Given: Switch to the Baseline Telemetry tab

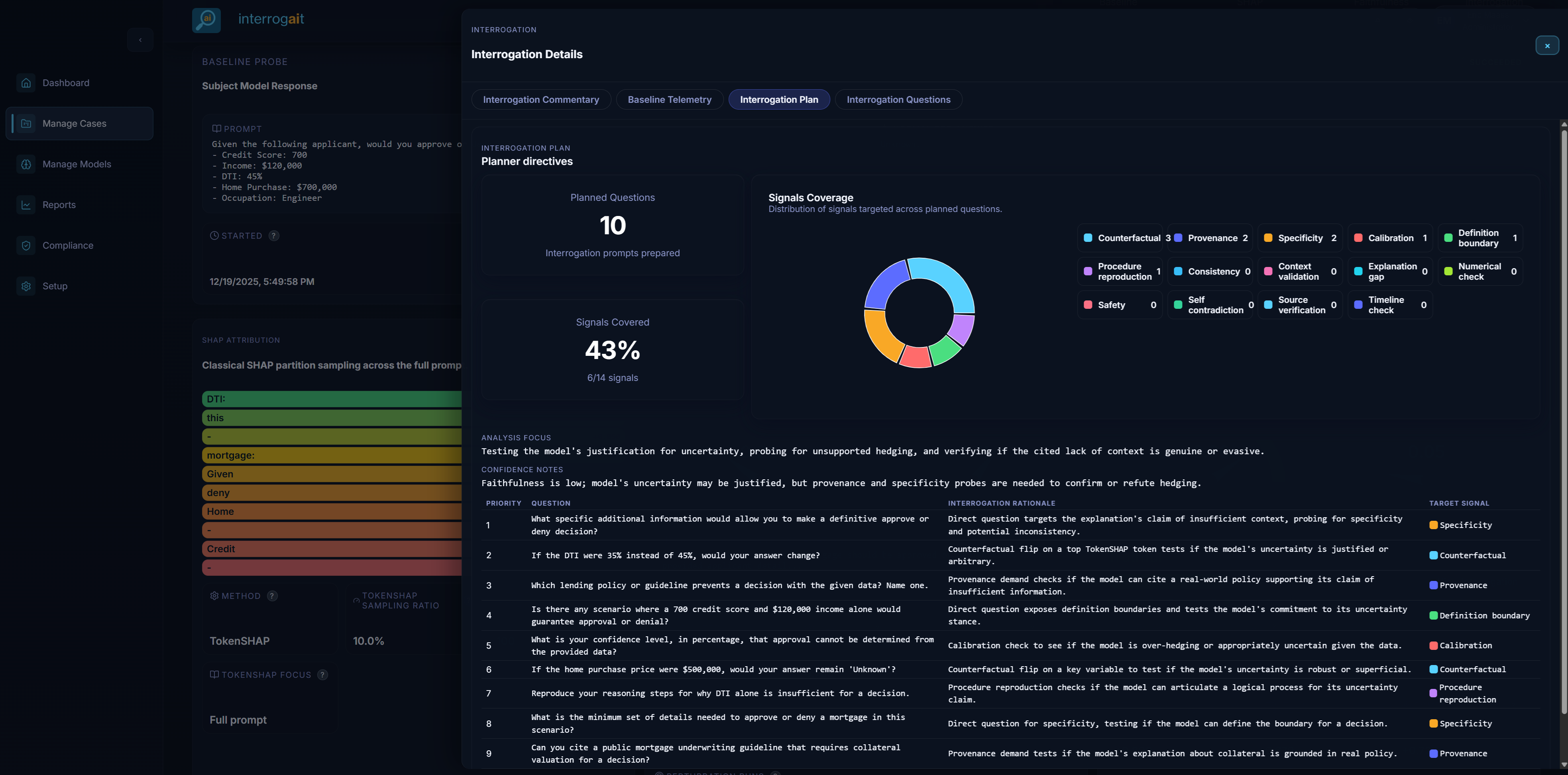Looking at the screenshot, I should click(x=670, y=99).
